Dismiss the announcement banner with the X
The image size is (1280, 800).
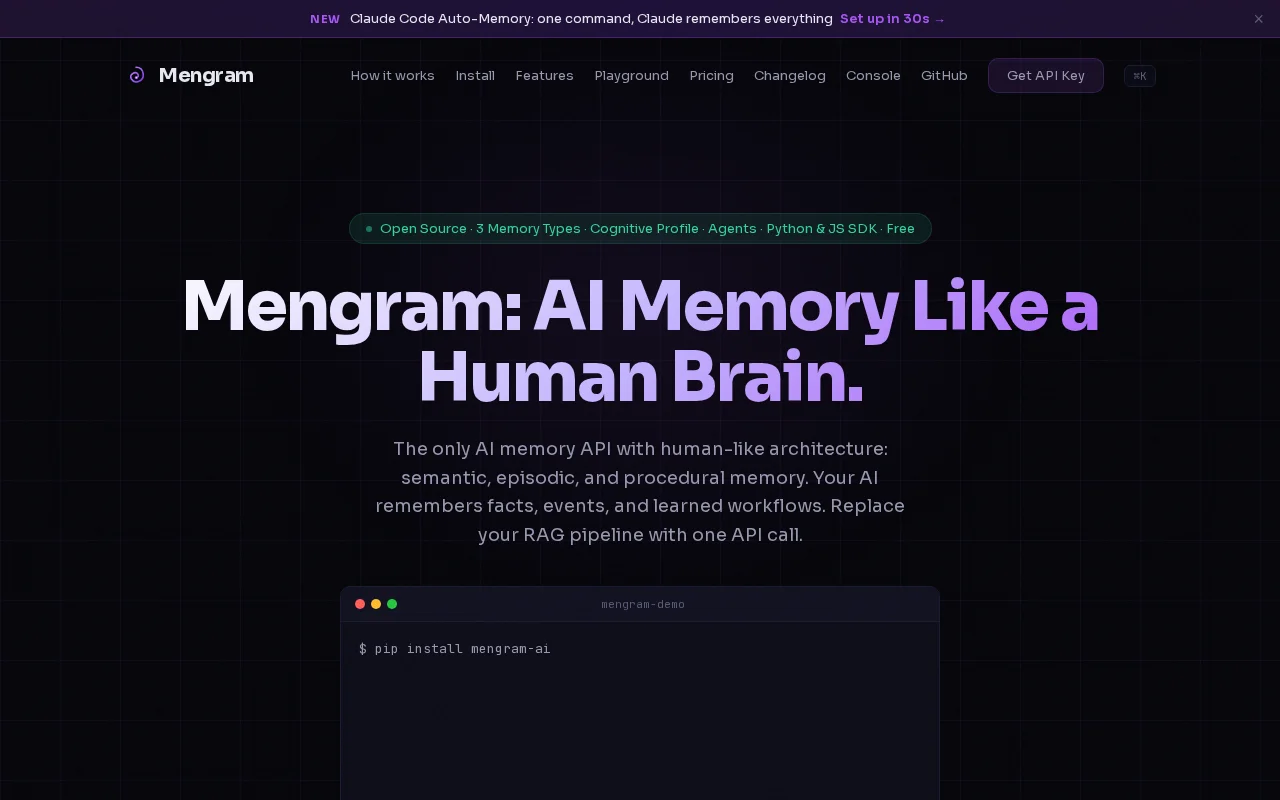pyautogui.click(x=1258, y=19)
